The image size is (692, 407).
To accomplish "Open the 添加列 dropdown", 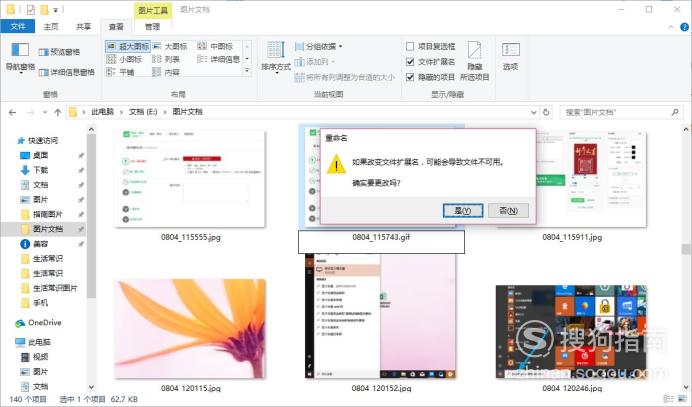I will pos(315,61).
